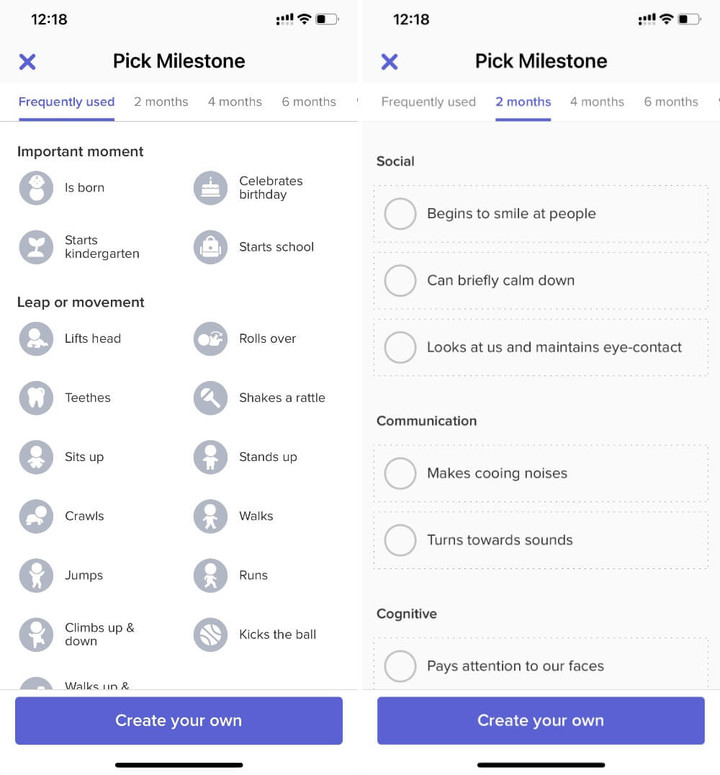Viewport: 720px width, 775px height.
Task: Switch to 4 months tab on left screen
Action: point(235,102)
